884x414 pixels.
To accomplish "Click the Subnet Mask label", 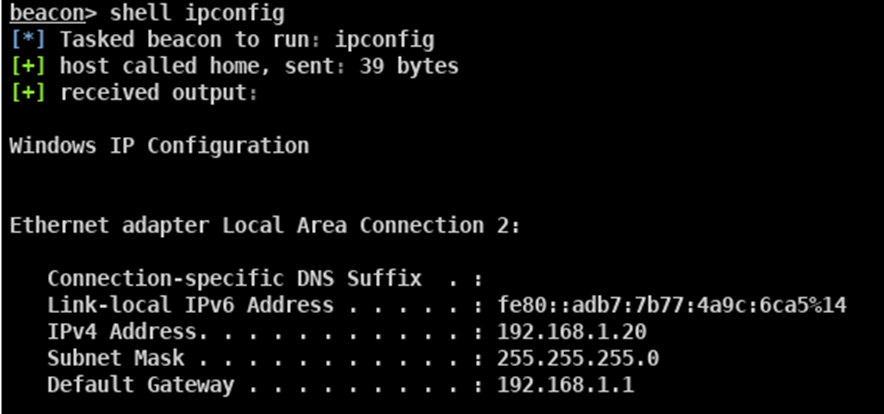I will [x=116, y=358].
